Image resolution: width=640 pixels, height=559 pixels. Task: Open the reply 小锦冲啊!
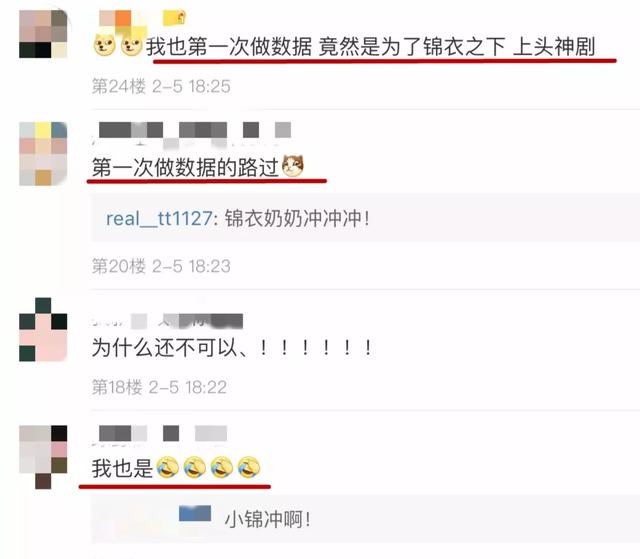[x=268, y=519]
